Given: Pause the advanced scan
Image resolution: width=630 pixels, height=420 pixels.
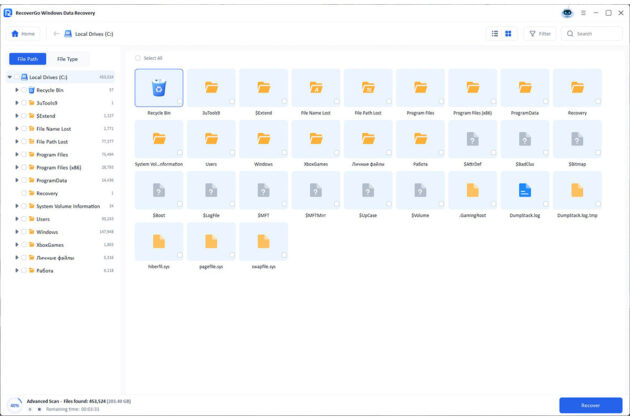Looking at the screenshot, I should [x=30, y=409].
